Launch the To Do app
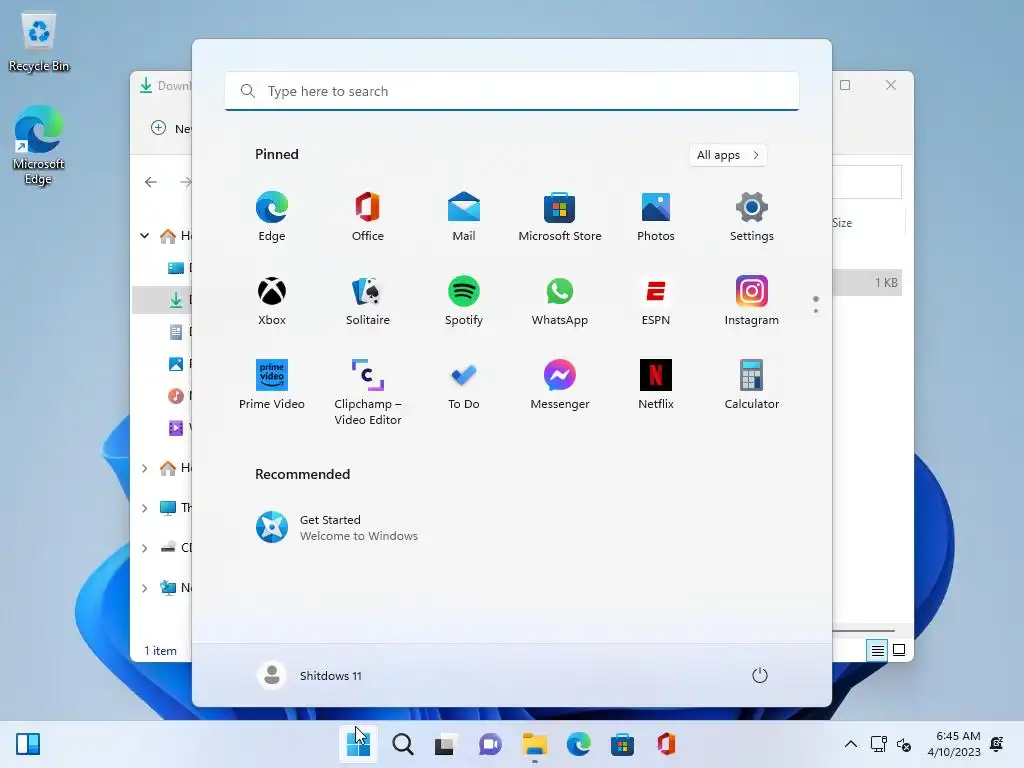1024x768 pixels. click(x=464, y=385)
